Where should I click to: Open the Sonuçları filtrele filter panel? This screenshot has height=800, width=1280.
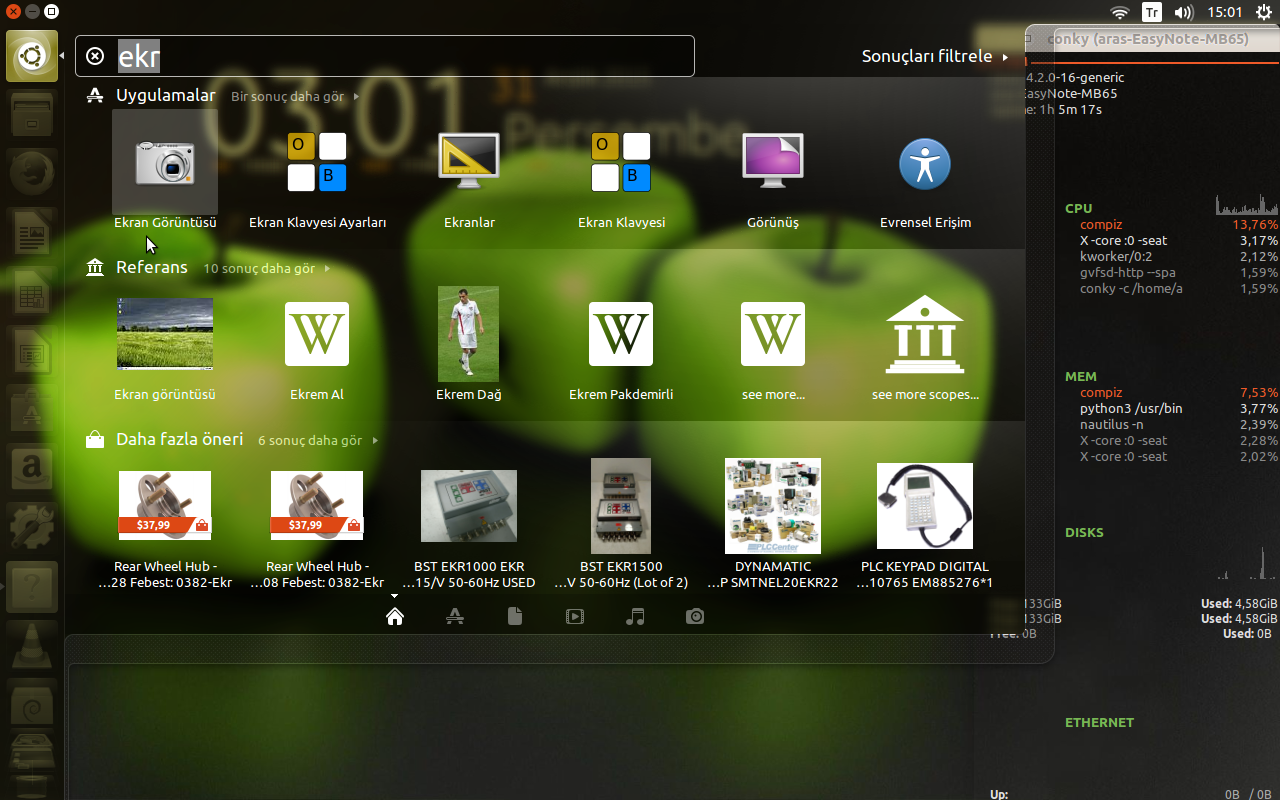pos(935,56)
